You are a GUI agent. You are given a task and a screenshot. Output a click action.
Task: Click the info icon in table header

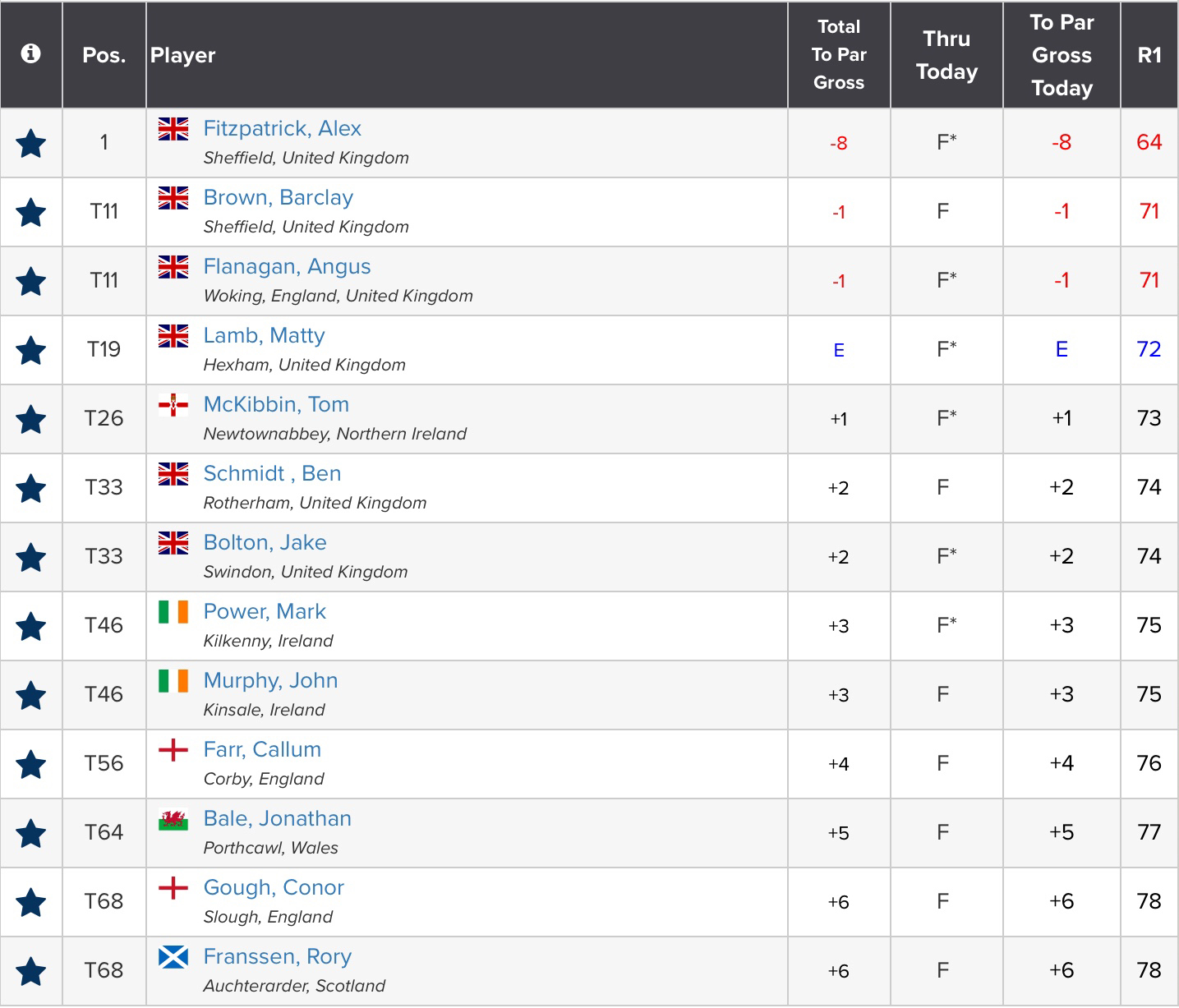pos(31,54)
